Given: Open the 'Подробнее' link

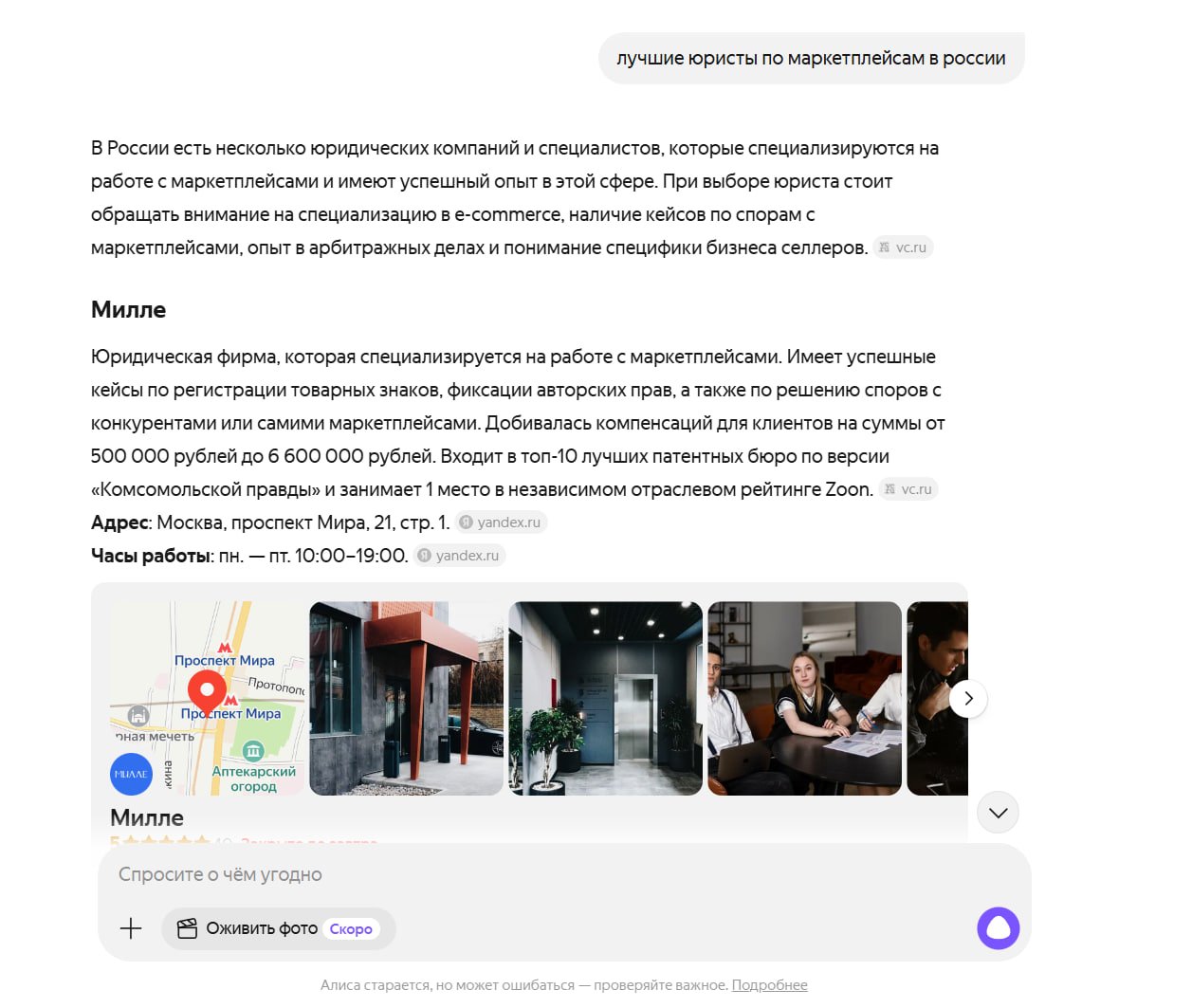Looking at the screenshot, I should (769, 985).
